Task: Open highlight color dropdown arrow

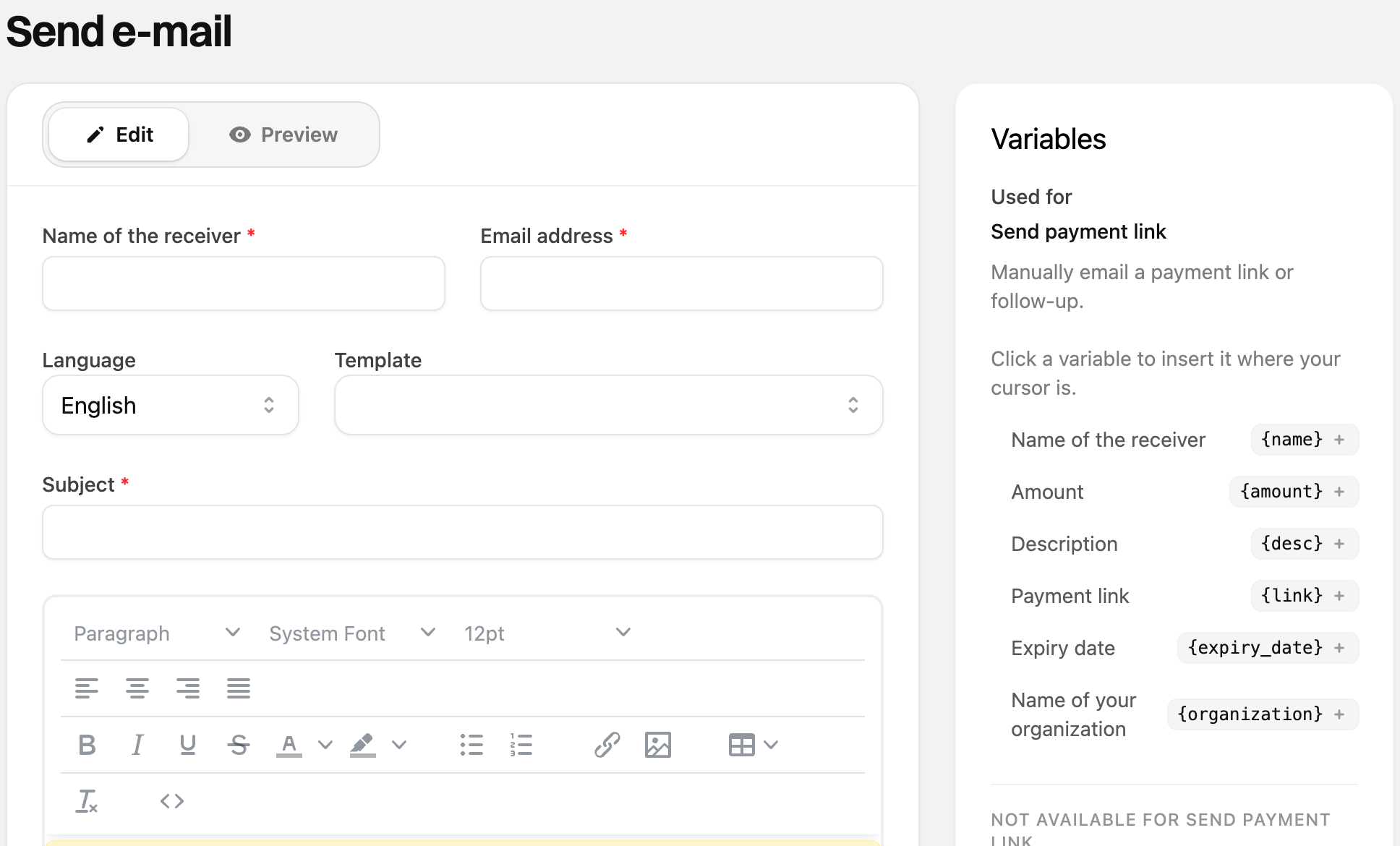Action: 399,745
